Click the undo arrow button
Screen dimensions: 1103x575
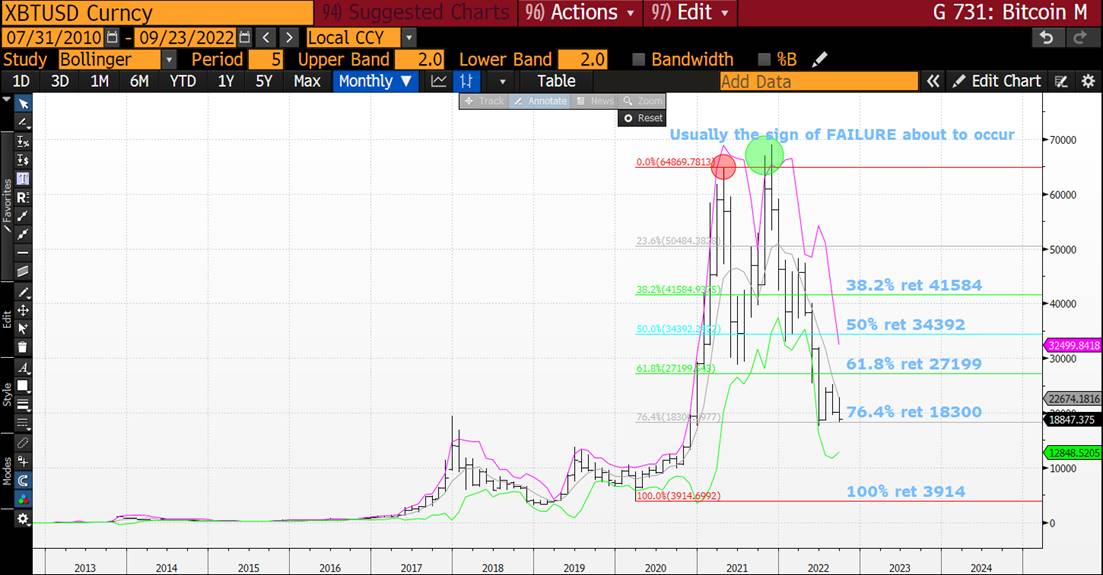pos(1047,37)
